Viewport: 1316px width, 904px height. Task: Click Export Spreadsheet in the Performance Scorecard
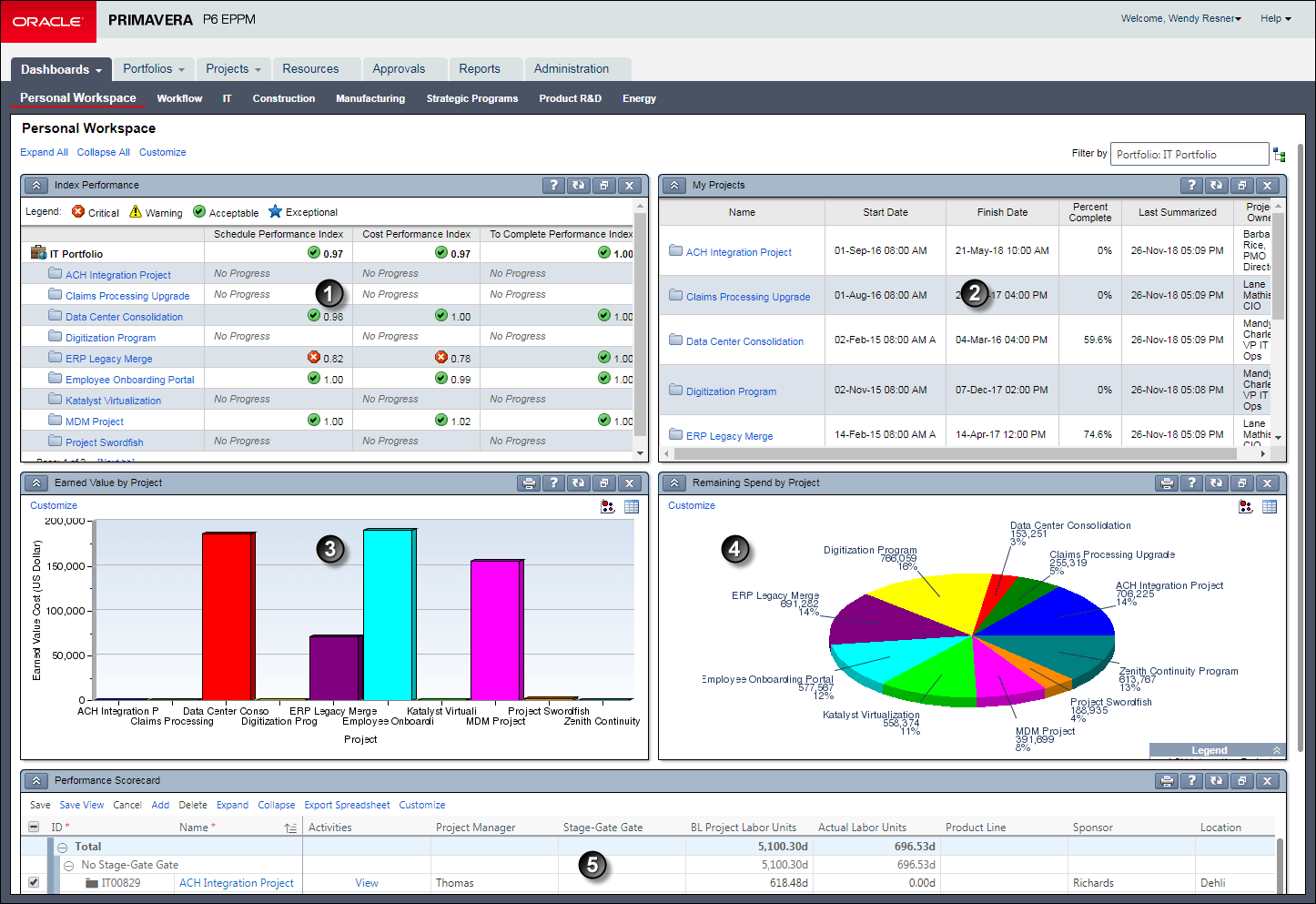347,805
